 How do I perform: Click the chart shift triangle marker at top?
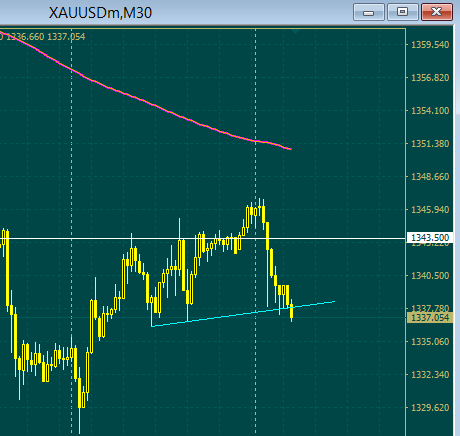click(x=295, y=31)
